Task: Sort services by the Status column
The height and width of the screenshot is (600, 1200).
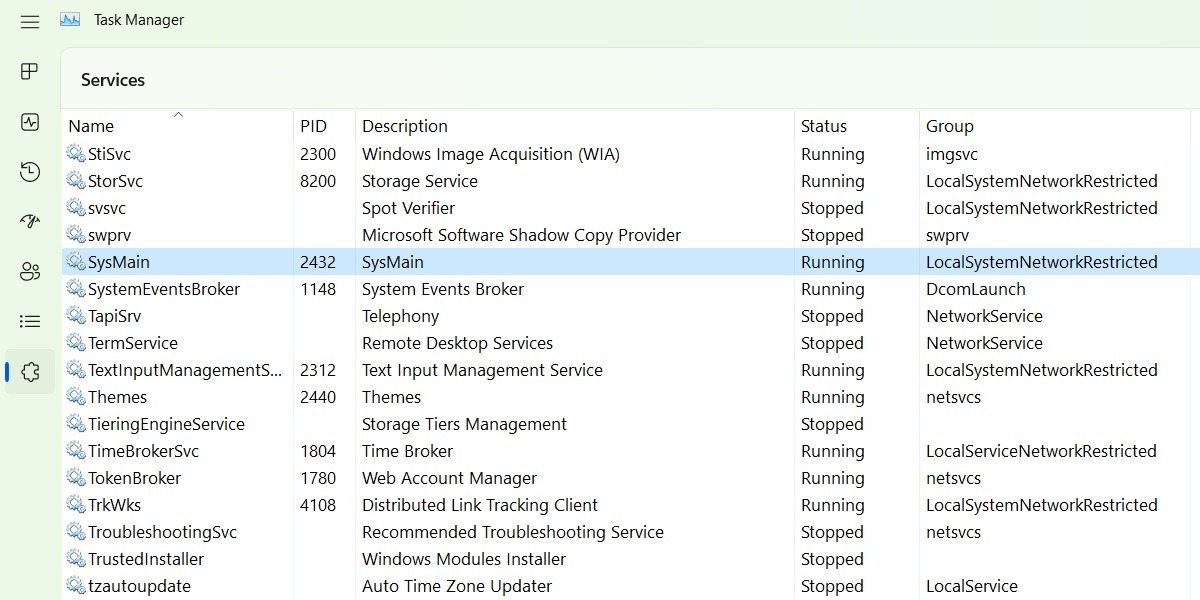Action: coord(824,126)
